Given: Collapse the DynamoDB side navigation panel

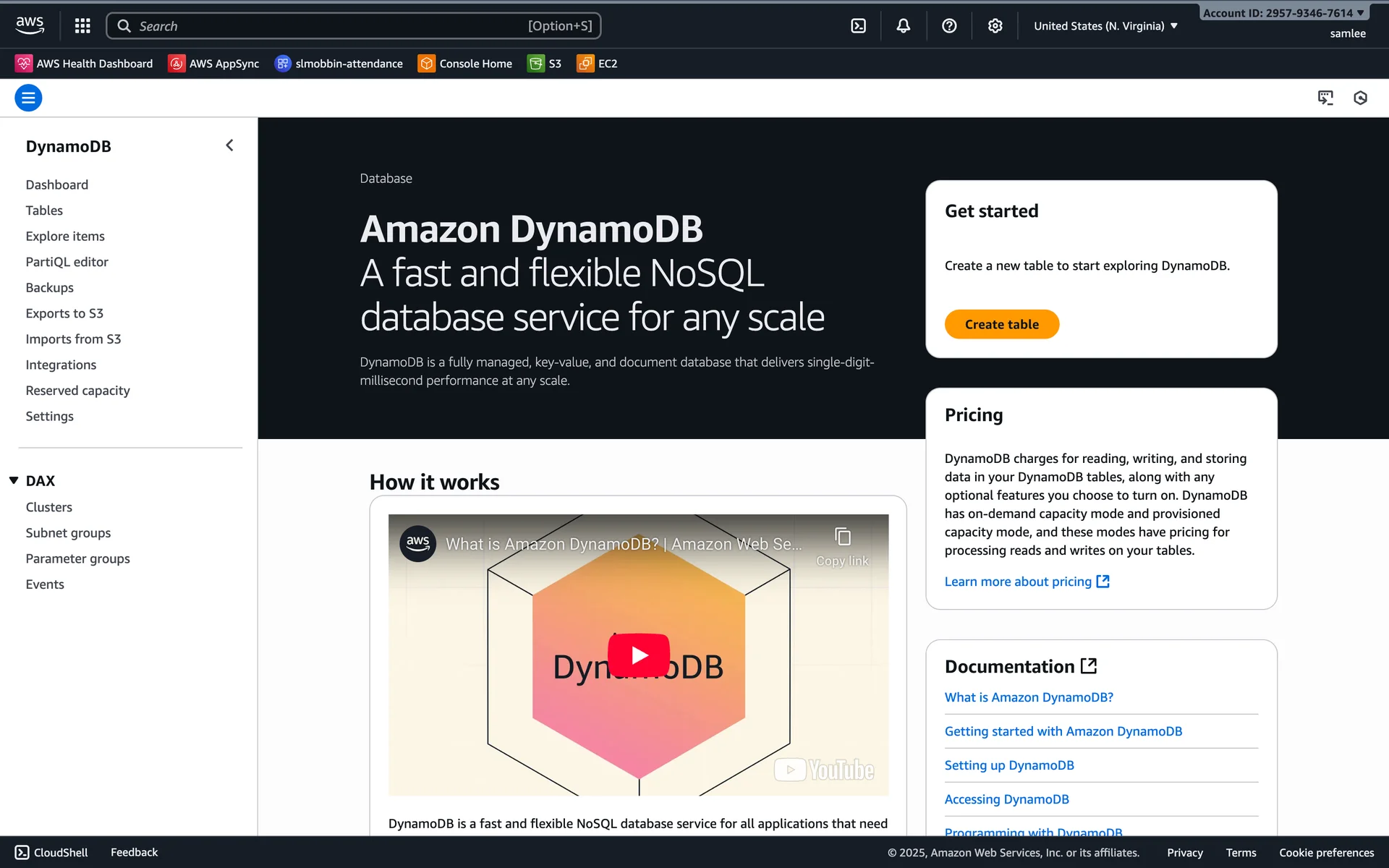Looking at the screenshot, I should 229,145.
